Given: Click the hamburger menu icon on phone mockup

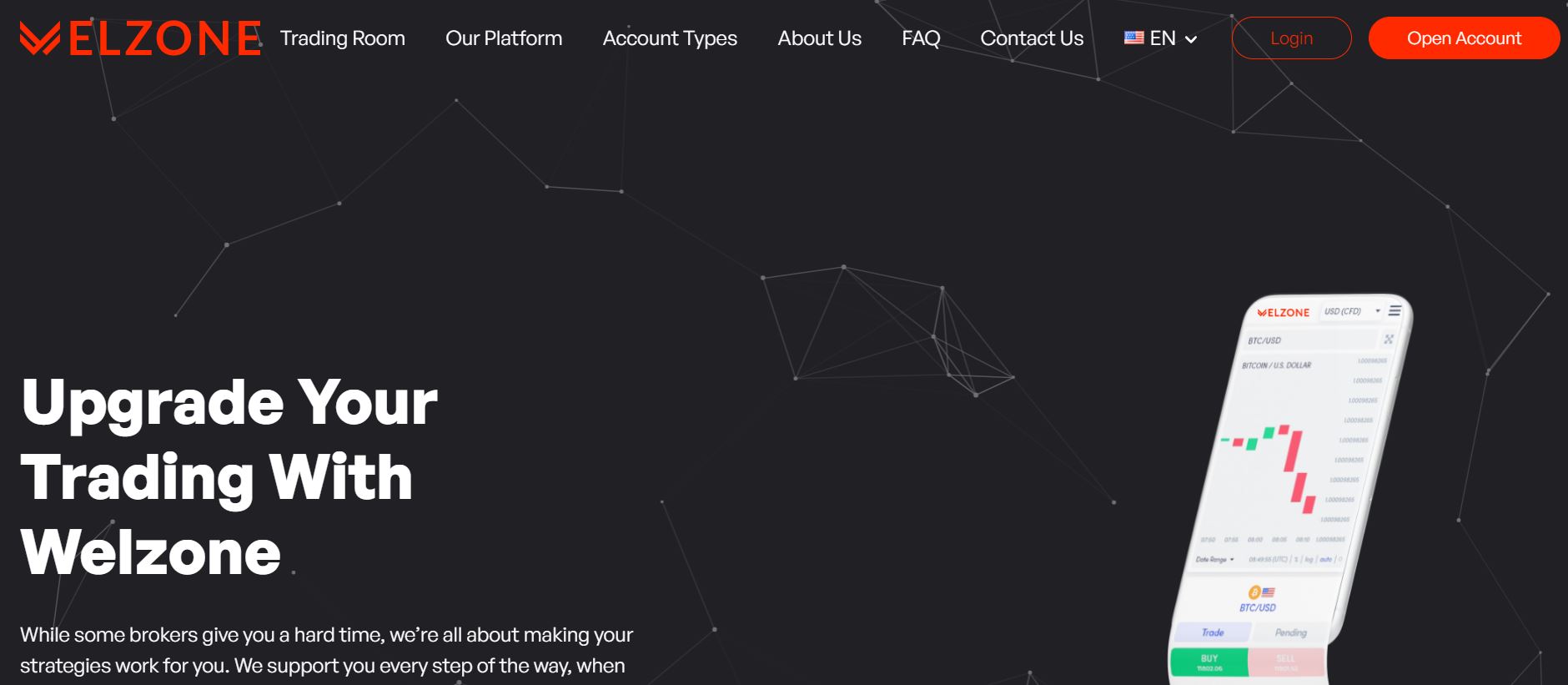Looking at the screenshot, I should 1395,310.
